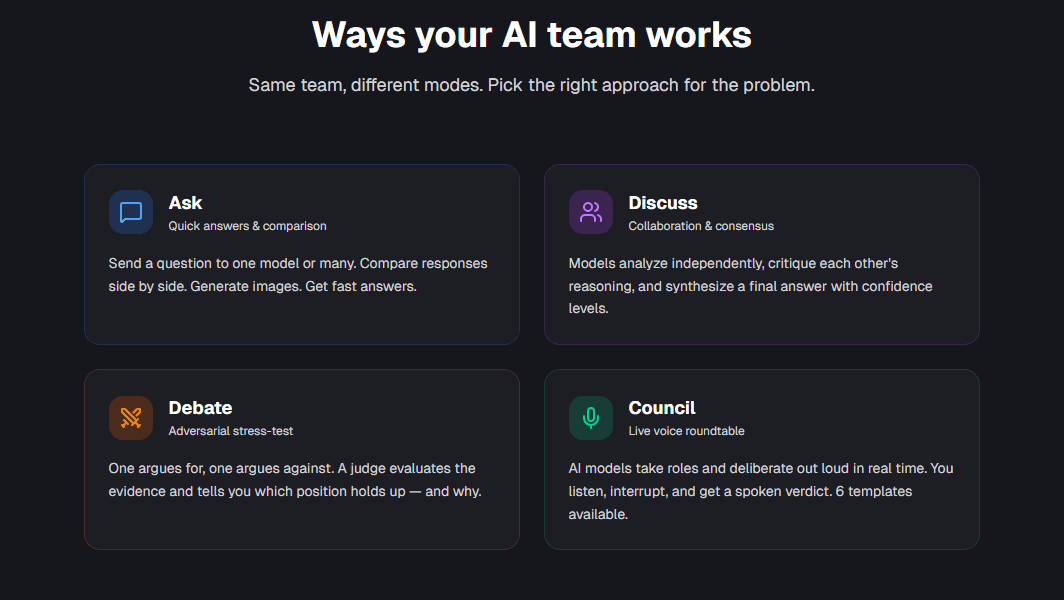Click the "Council" title text

coord(661,407)
